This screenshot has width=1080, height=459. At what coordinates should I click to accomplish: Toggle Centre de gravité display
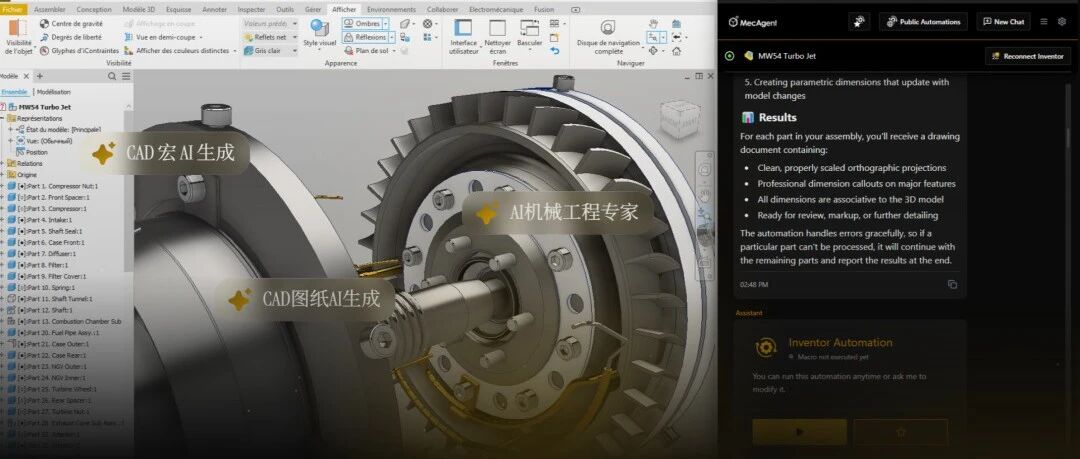[71, 23]
